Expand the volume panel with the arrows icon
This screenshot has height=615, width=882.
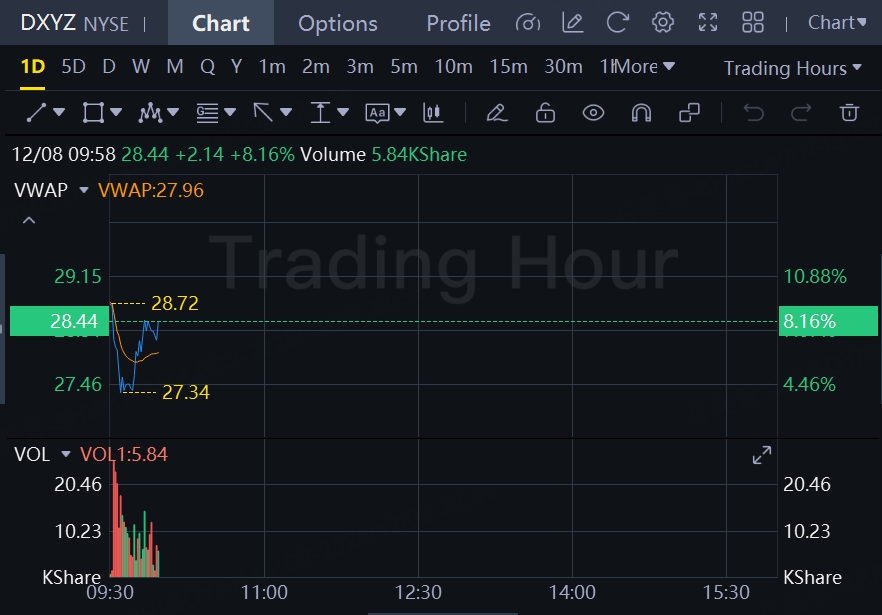tap(762, 455)
